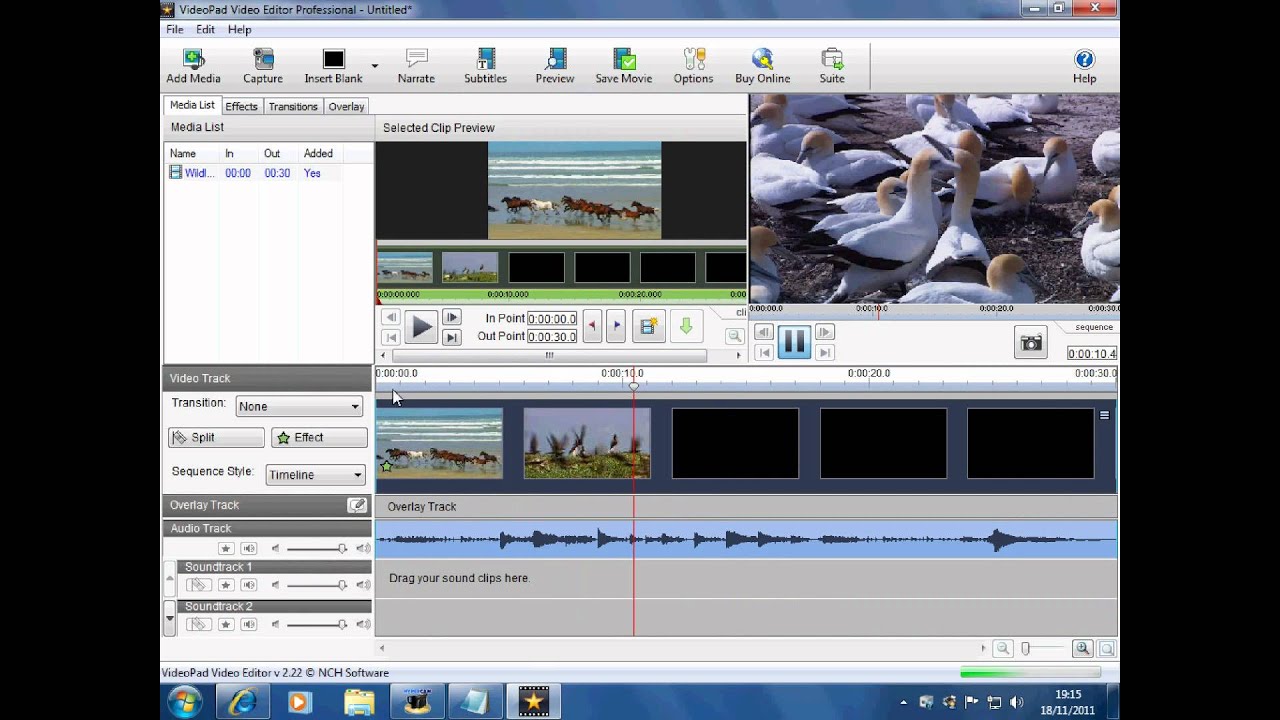The image size is (1280, 720).
Task: Step forward one frame in clip preview
Action: 452,318
